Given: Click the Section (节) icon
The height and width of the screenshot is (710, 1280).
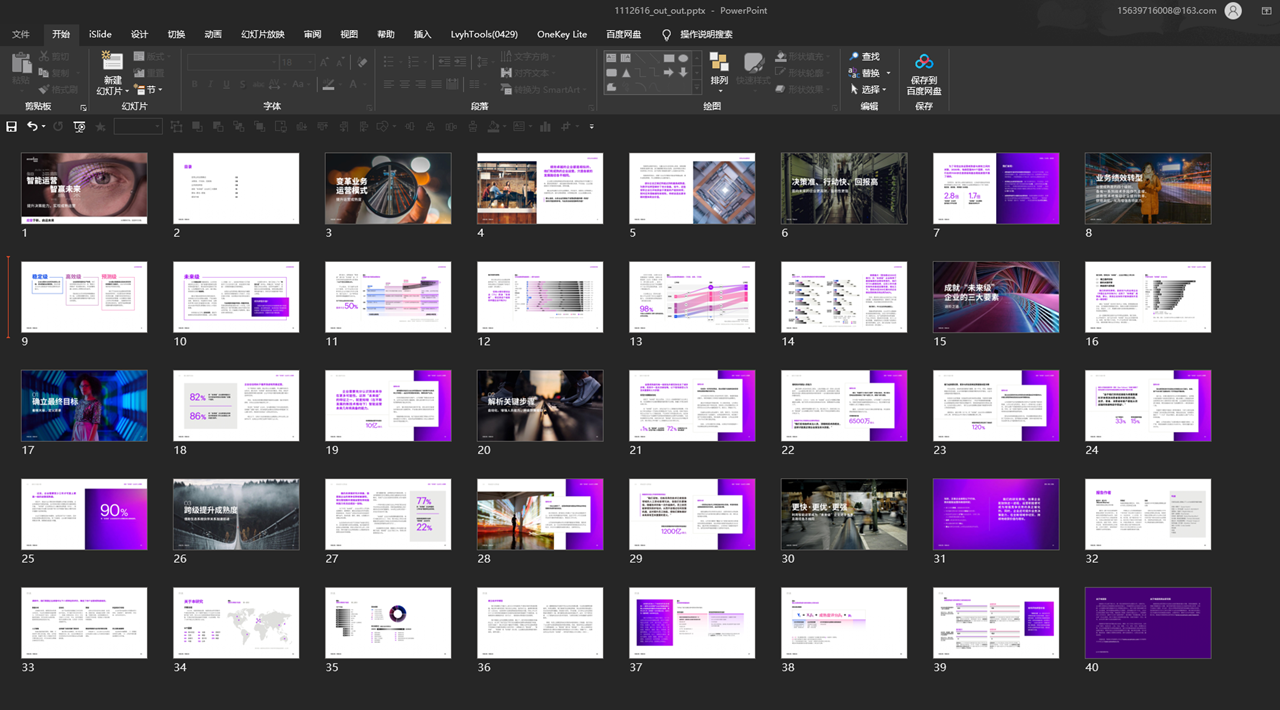Looking at the screenshot, I should 140,90.
